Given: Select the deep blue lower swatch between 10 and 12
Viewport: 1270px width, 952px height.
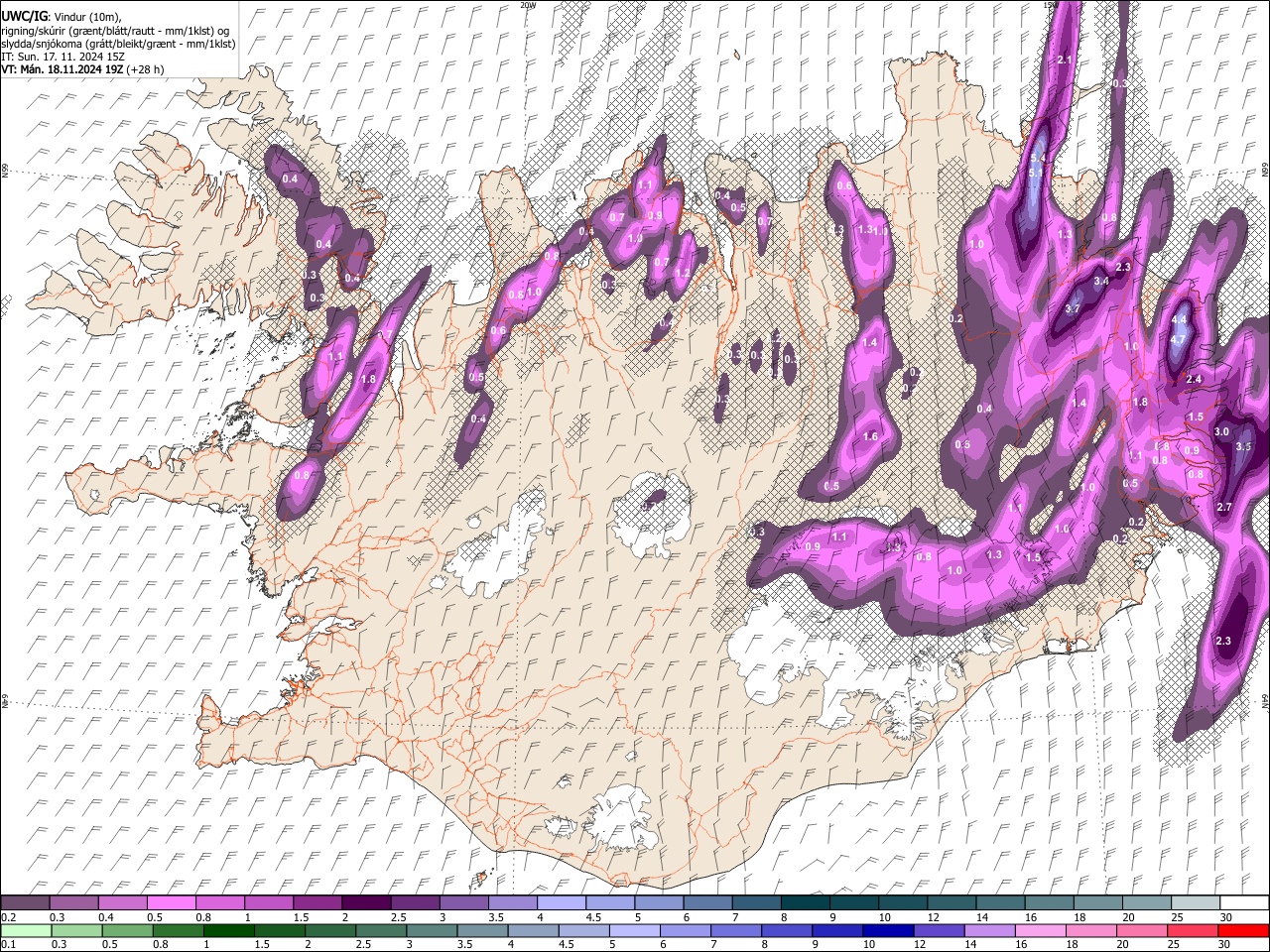Looking at the screenshot, I should click(889, 930).
